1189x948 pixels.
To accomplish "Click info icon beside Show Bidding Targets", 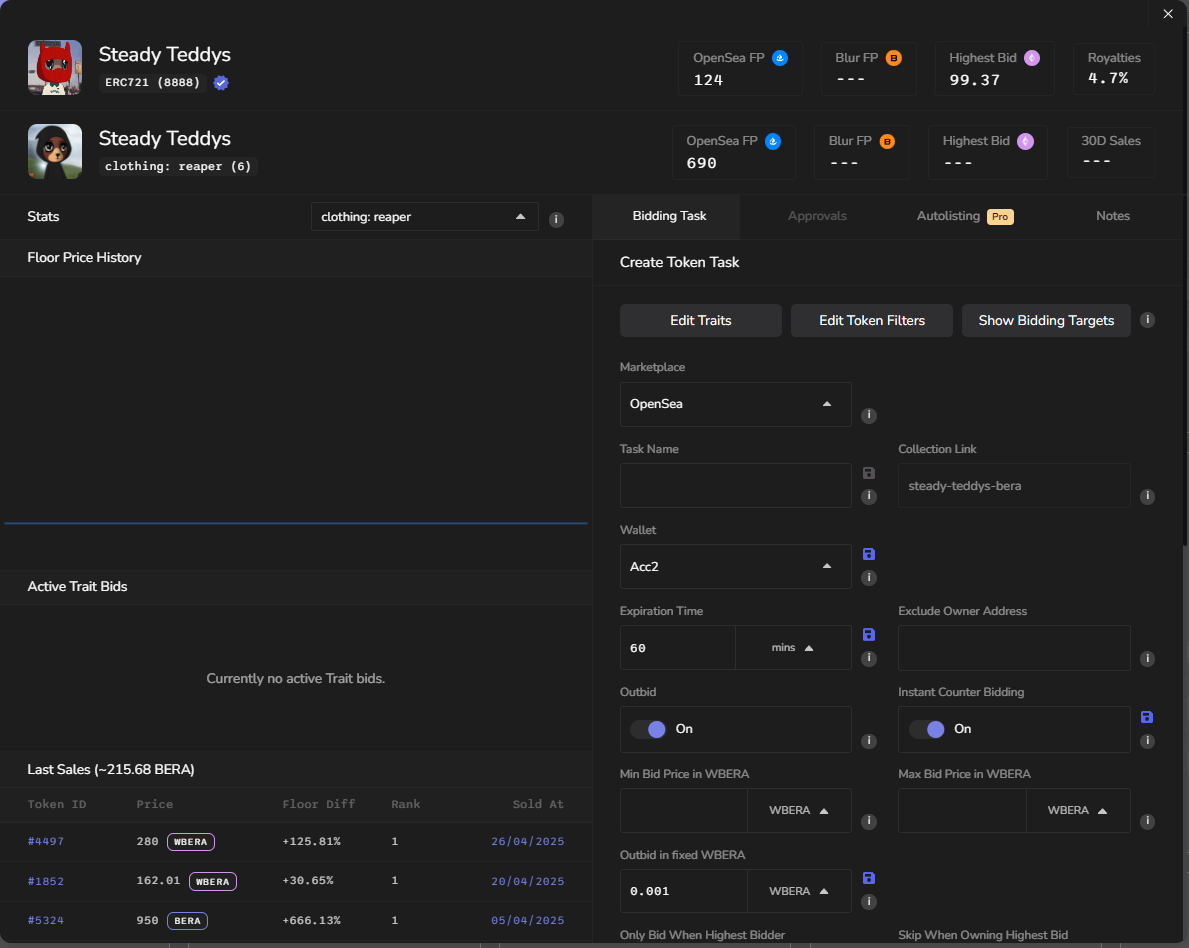I will pyautogui.click(x=1148, y=320).
